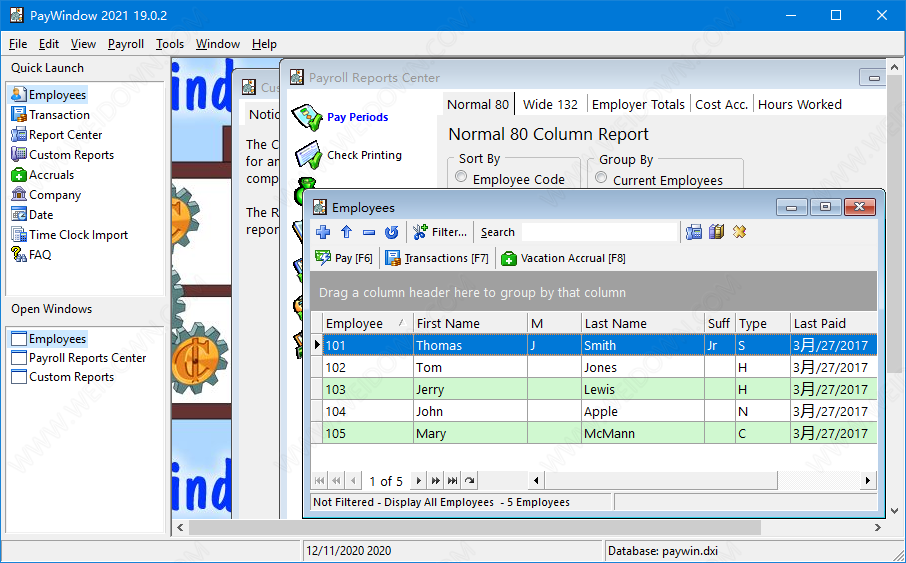Go to next record in navigator

419,480
